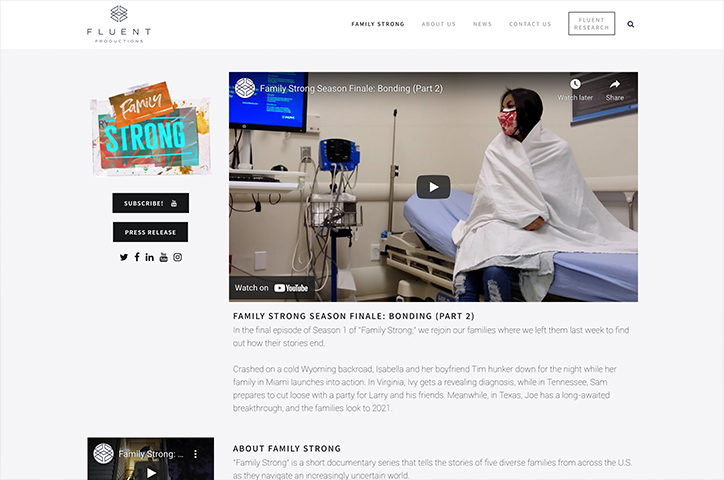Open the Twitter social icon
The height and width of the screenshot is (480, 724).
[x=124, y=257]
